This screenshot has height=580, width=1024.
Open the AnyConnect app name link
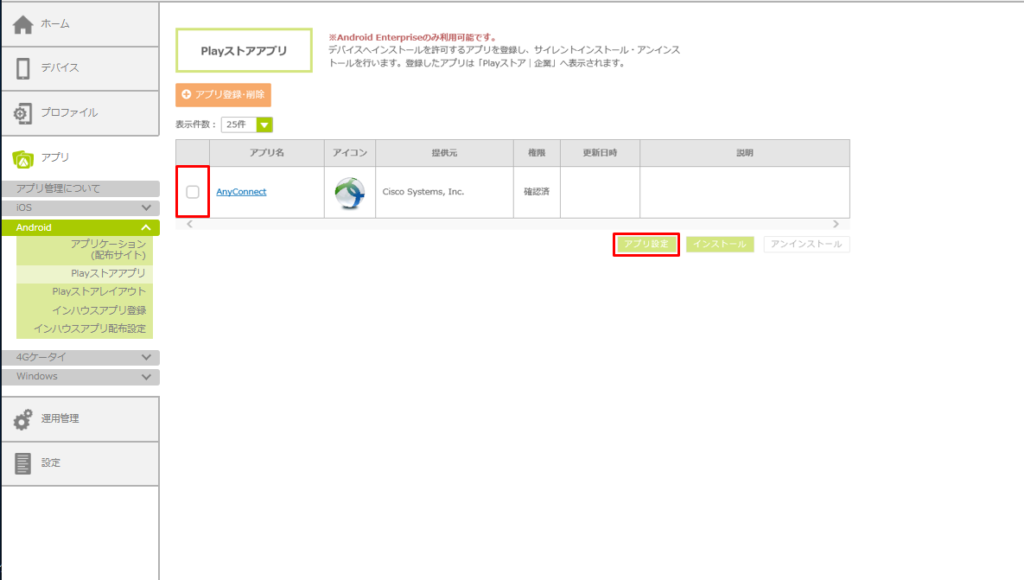[241, 192]
